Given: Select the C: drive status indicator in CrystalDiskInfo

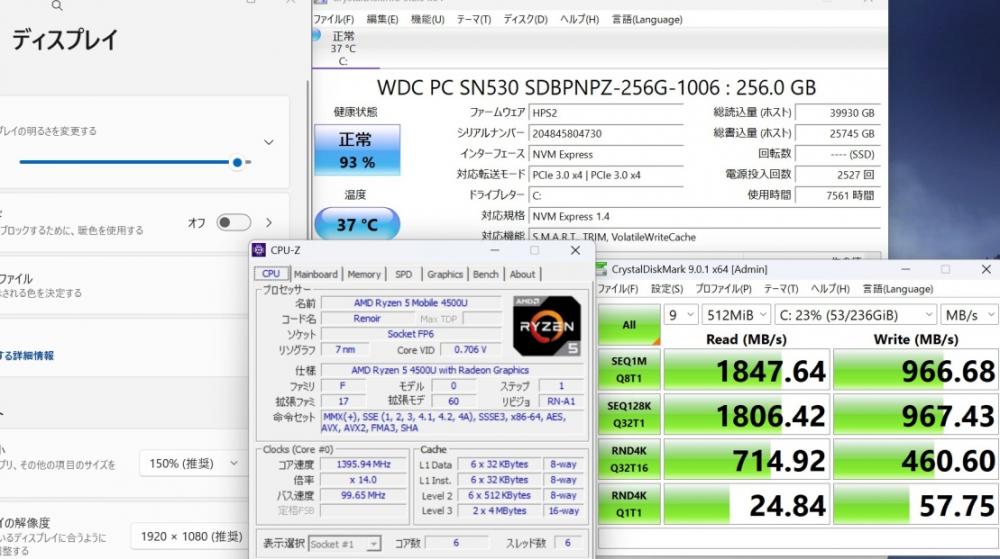Looking at the screenshot, I should click(343, 48).
